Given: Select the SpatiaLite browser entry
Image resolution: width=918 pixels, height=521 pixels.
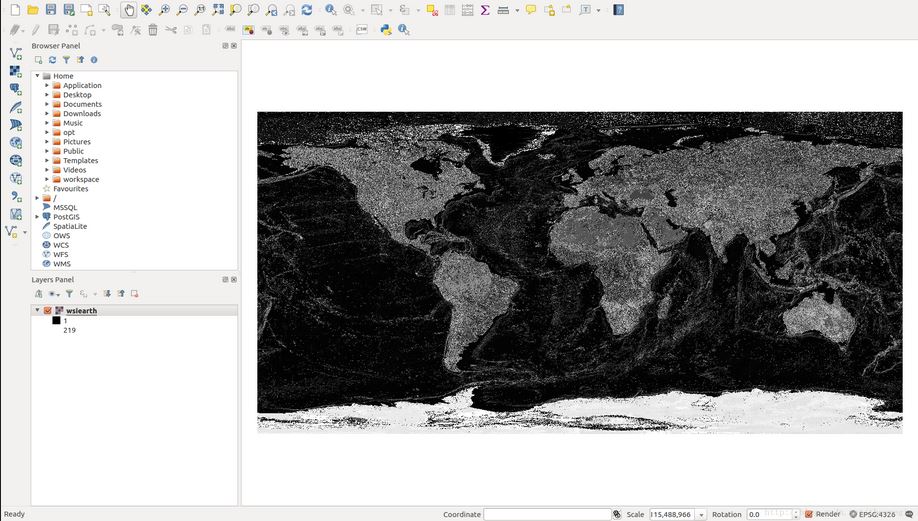Looking at the screenshot, I should pos(70,226).
